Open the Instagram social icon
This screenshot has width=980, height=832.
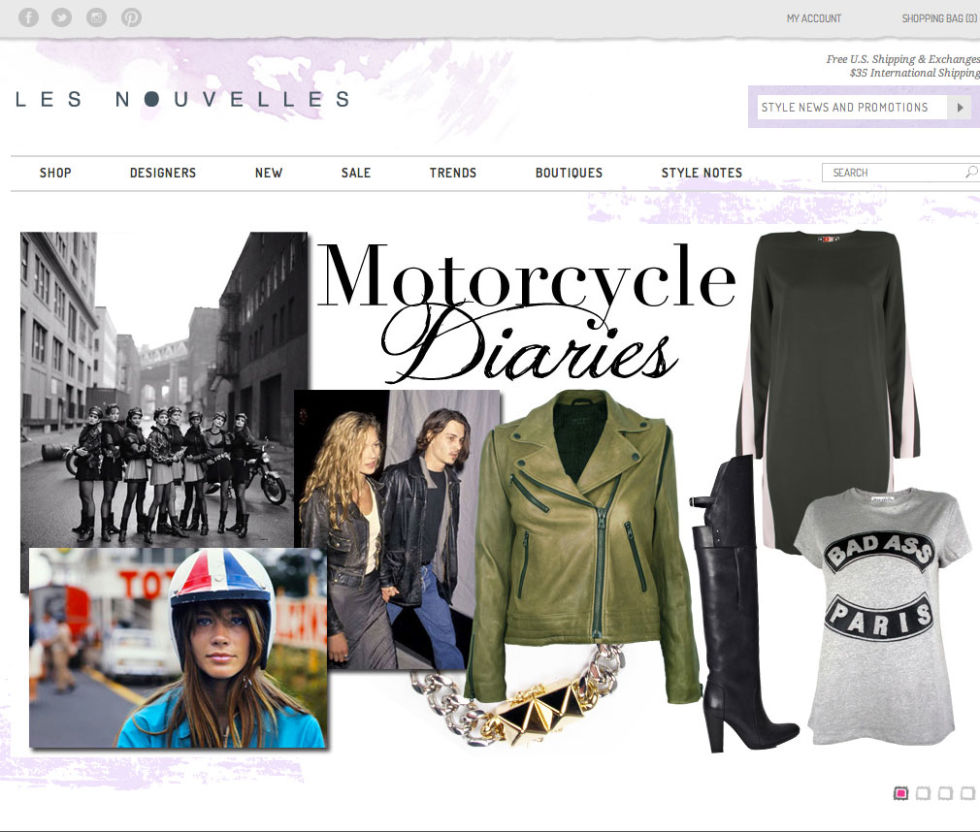coord(96,18)
